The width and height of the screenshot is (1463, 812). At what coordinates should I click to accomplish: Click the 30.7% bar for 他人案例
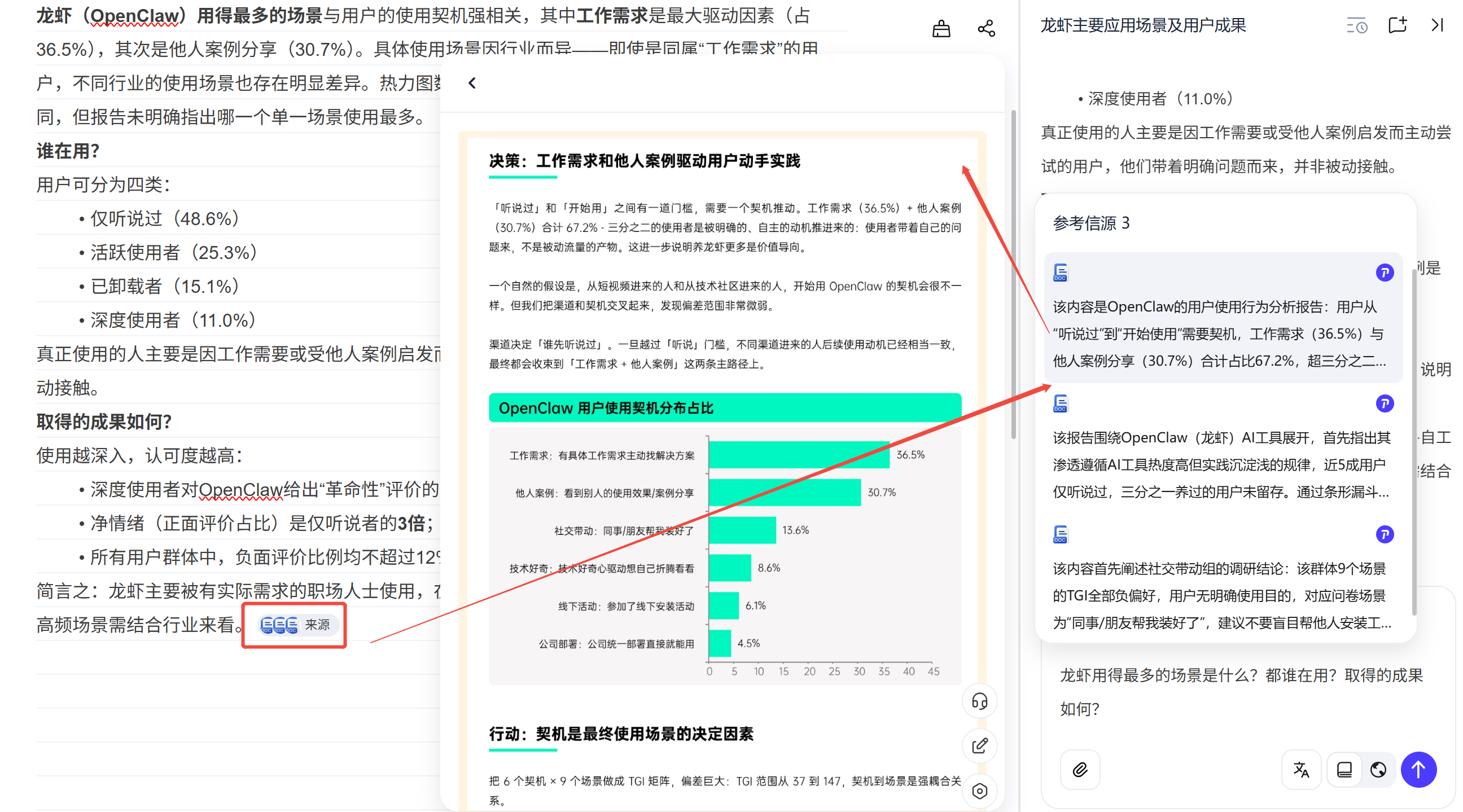(x=785, y=492)
